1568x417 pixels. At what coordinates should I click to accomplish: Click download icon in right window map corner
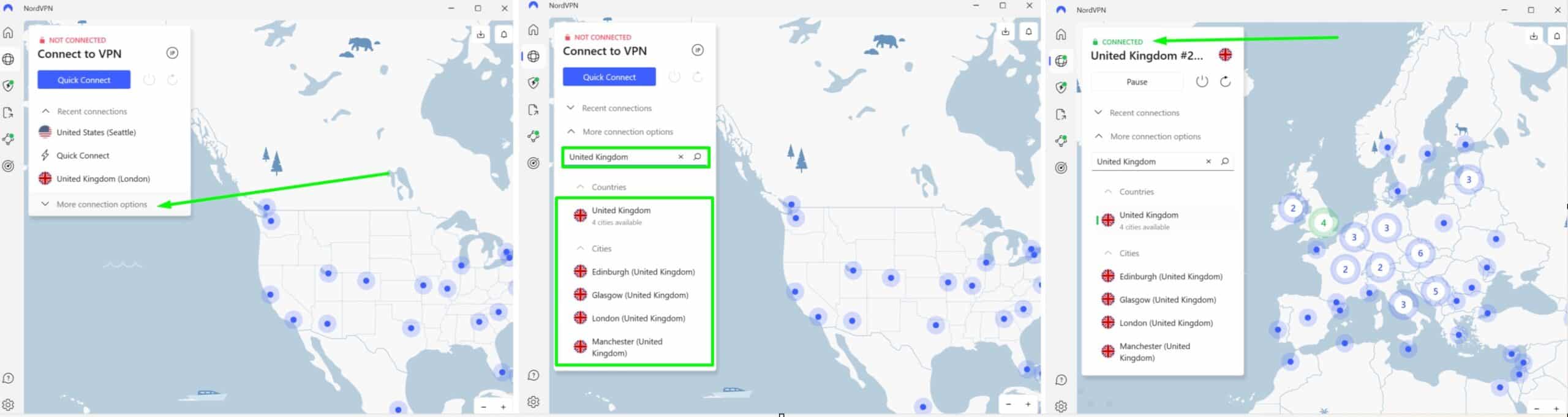1534,36
